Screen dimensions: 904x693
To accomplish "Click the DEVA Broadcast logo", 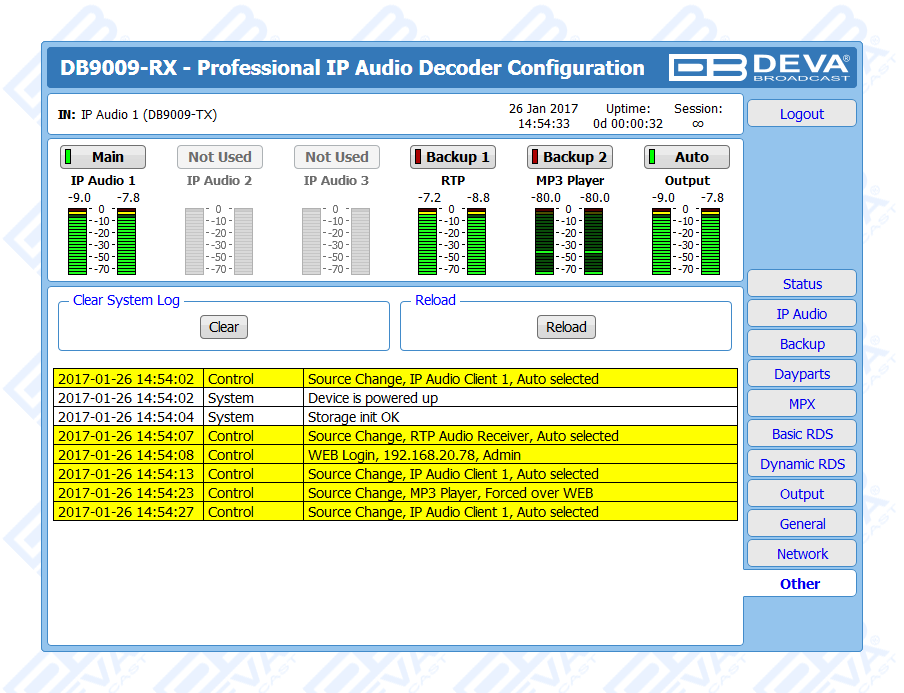I will (x=760, y=67).
